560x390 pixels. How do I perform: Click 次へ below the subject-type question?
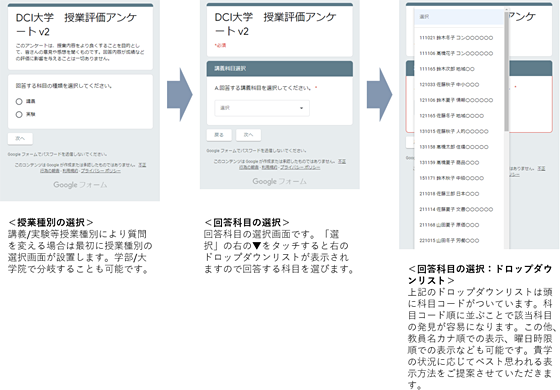[x=20, y=139]
